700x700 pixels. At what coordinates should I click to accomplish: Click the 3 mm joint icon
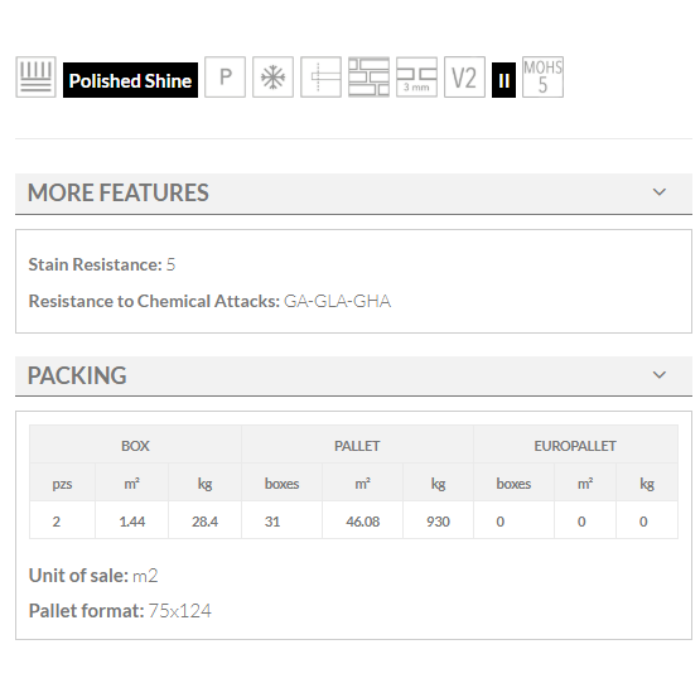coord(417,78)
